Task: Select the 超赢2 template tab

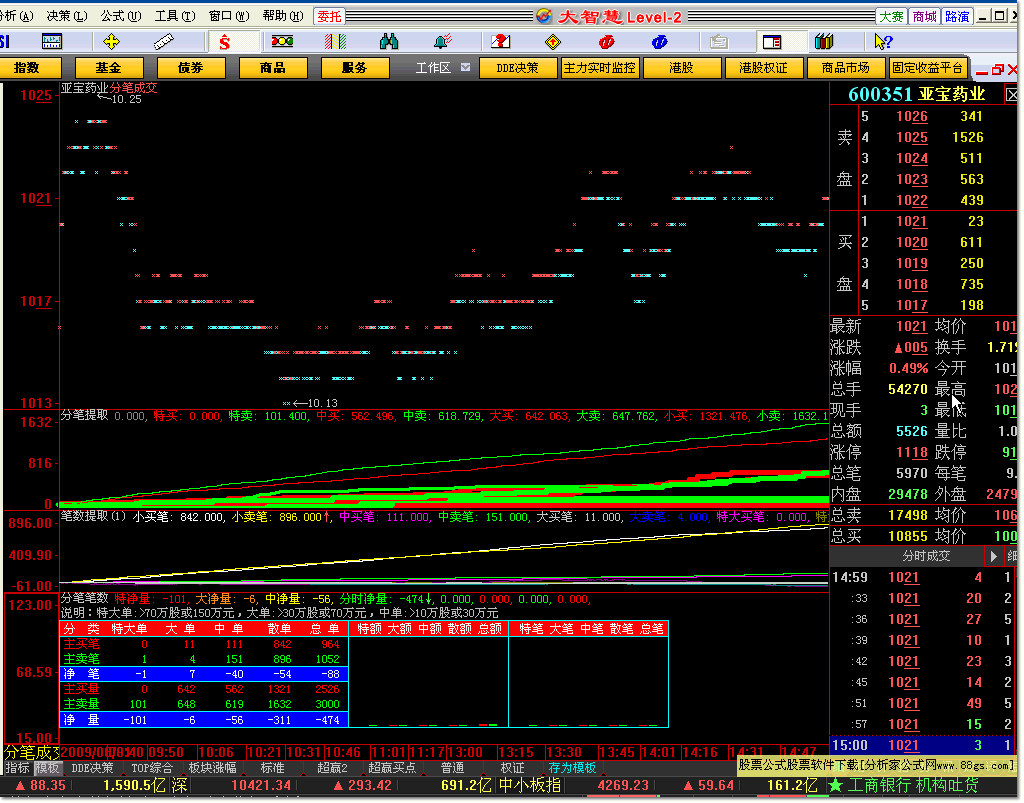Action: click(332, 768)
